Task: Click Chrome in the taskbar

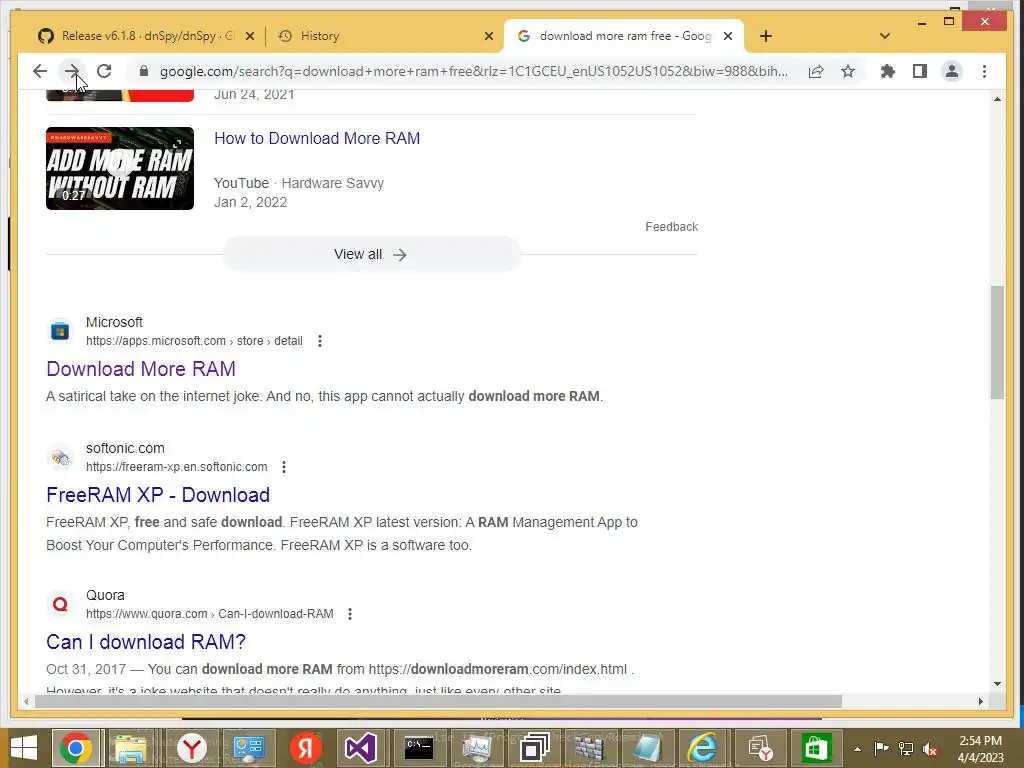Action: [76, 748]
